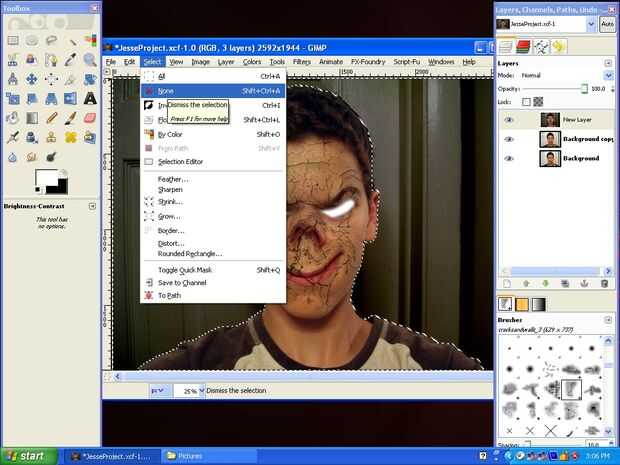Select the Crop tool
Screen dimensions: 620x465
point(70,79)
